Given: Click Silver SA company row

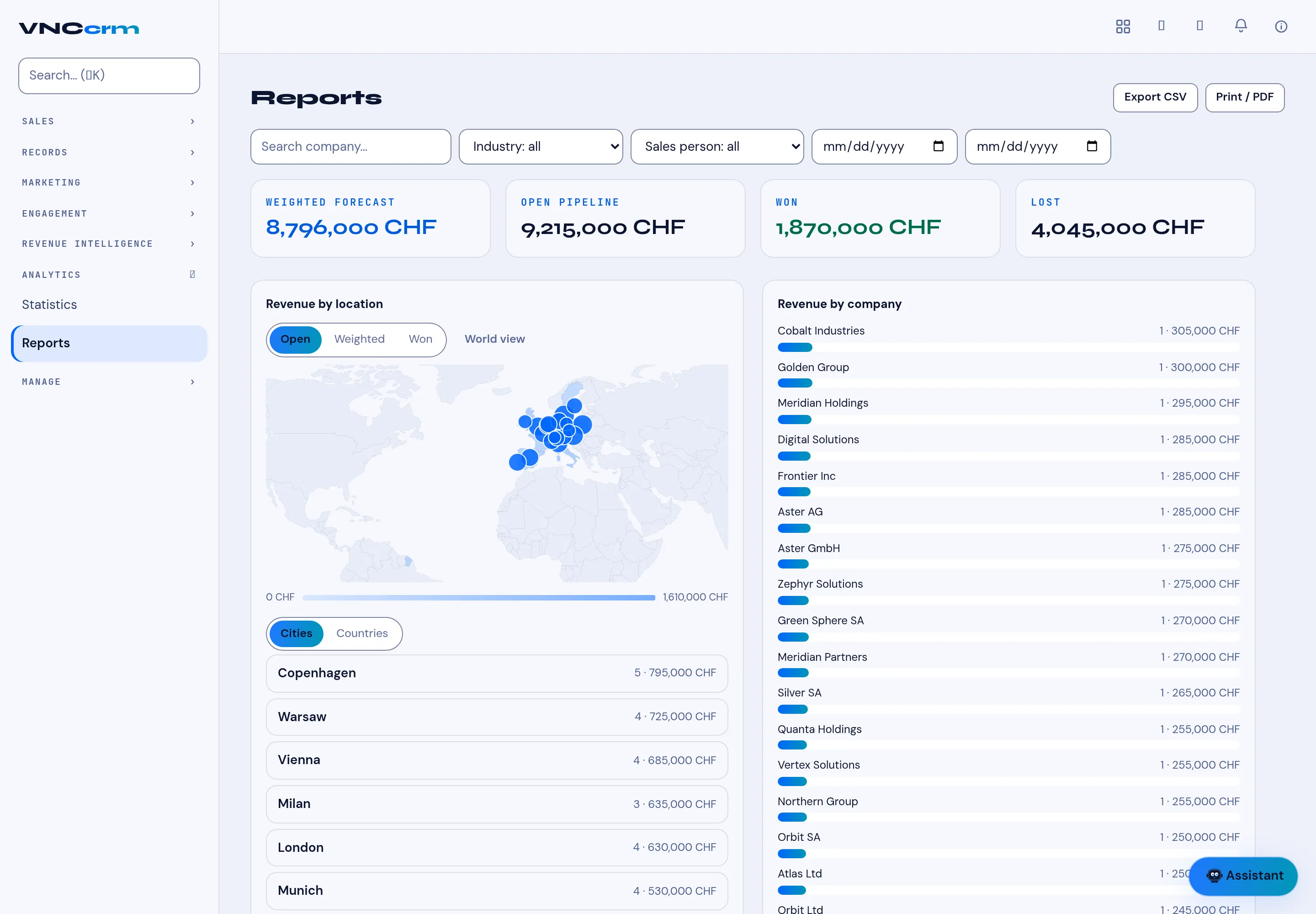Looking at the screenshot, I should tap(1008, 700).
